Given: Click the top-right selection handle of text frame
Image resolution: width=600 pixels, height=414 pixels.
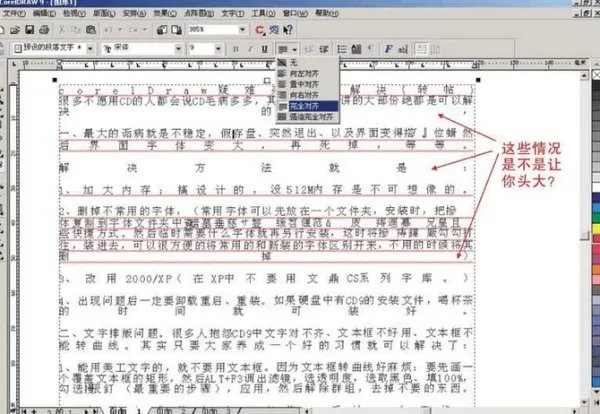Looking at the screenshot, I should click(478, 80).
